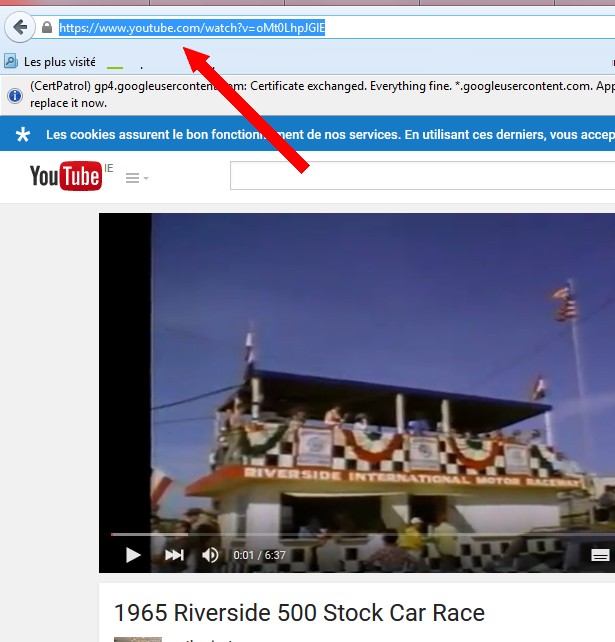The height and width of the screenshot is (642, 615).
Task: Click inside the YouTube search box
Action: pos(420,176)
